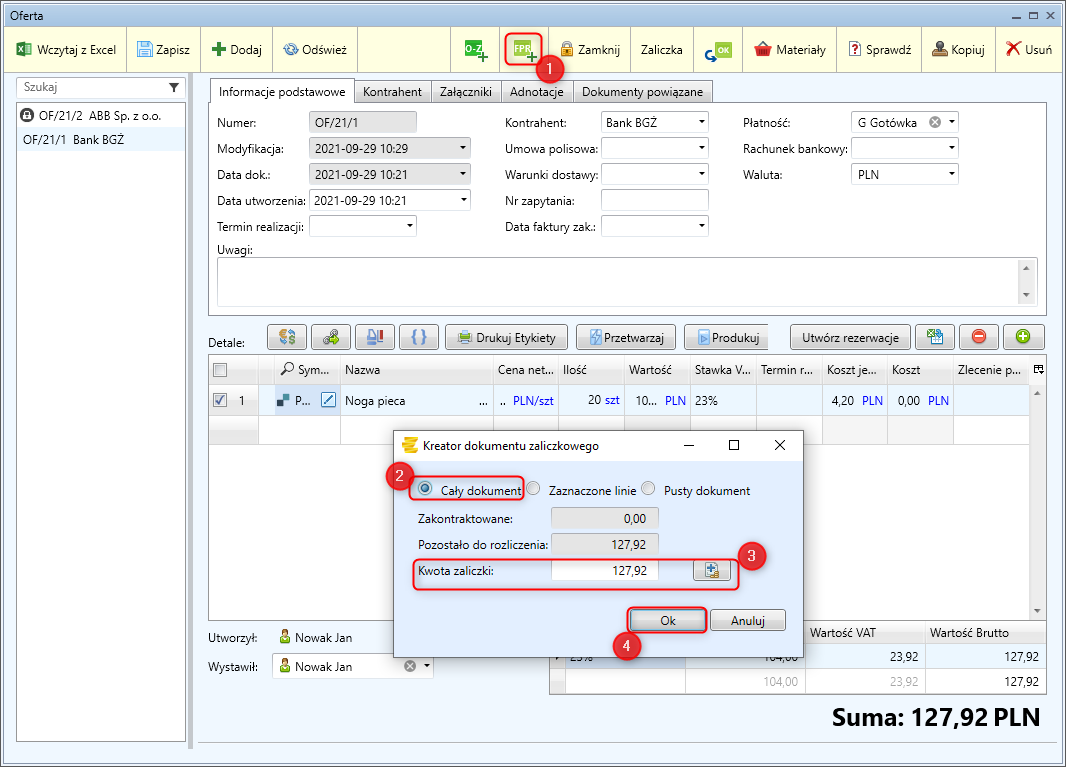Image resolution: width=1066 pixels, height=767 pixels.
Task: Open the Dokumenty powiązane tab
Action: 643,92
